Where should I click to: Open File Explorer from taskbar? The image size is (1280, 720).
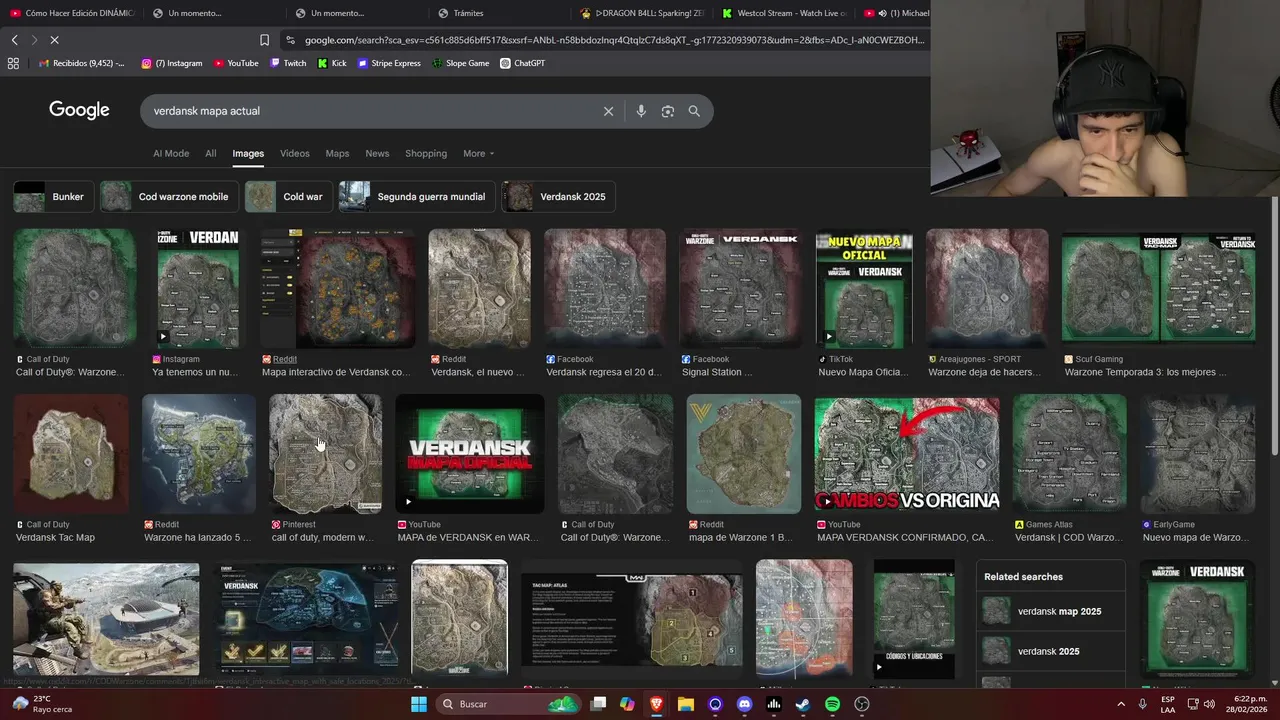(686, 704)
